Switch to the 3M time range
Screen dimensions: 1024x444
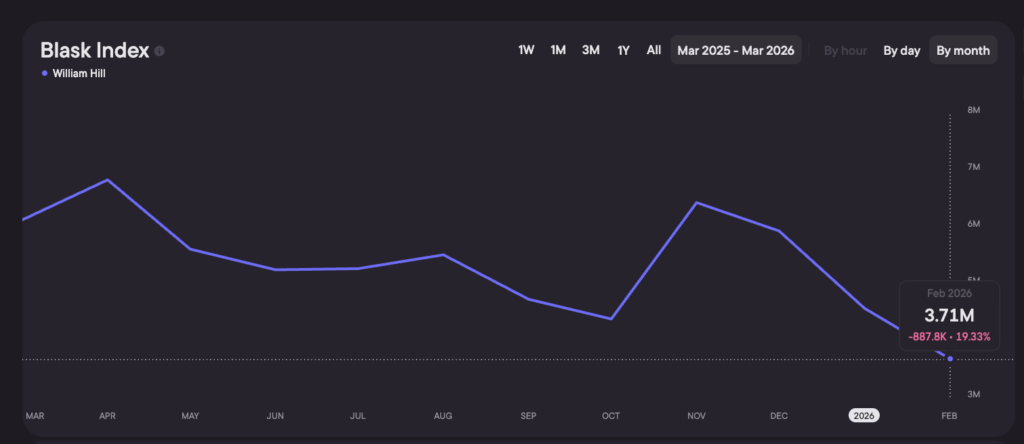click(591, 50)
